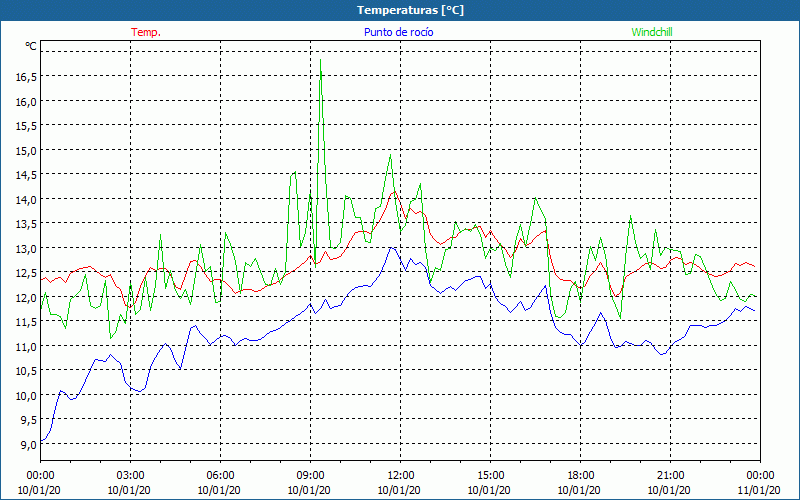800x500 pixels.
Task: Click the 11,5 y-axis value
Action: 27,321
